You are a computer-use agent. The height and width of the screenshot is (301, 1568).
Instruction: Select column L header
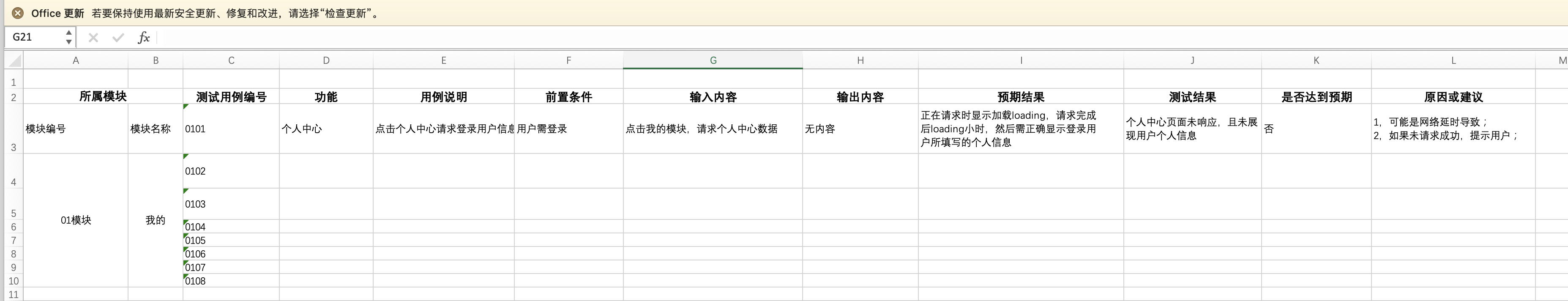1453,60
